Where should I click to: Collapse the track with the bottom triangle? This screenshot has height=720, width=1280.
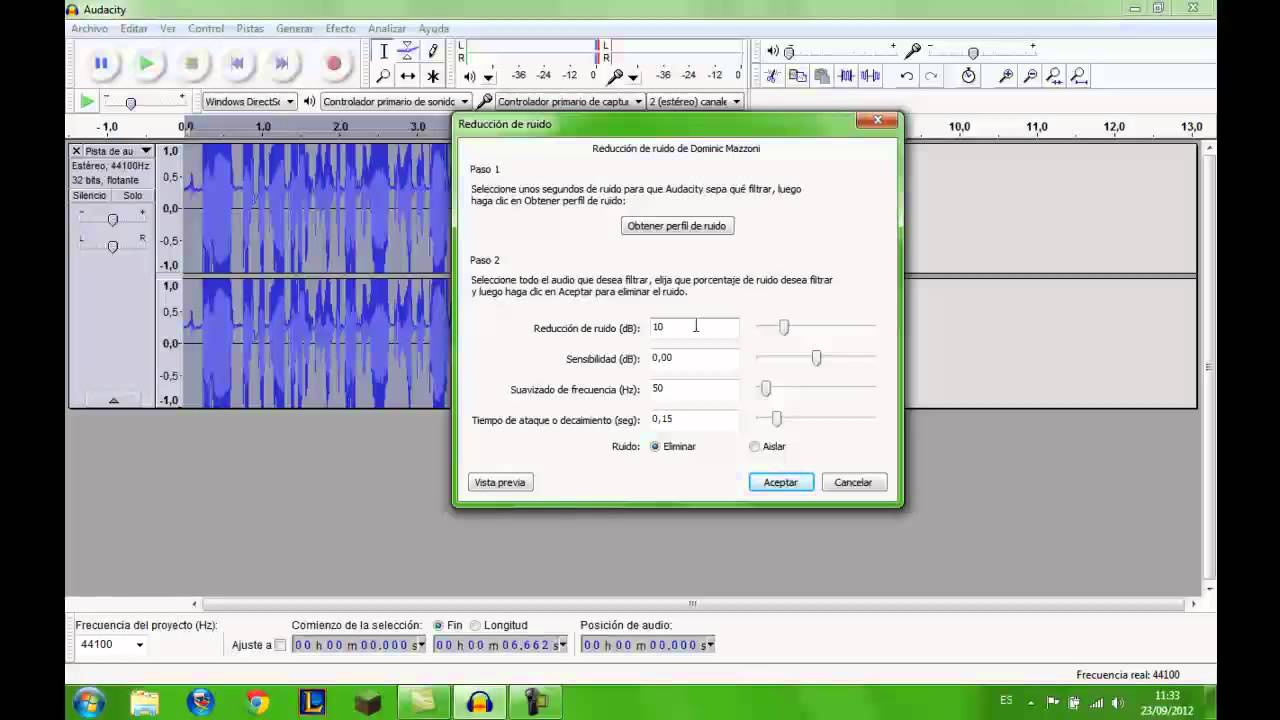113,400
